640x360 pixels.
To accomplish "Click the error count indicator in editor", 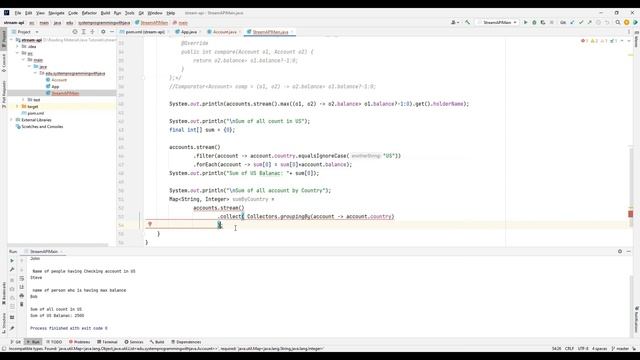I will [x=584, y=41].
